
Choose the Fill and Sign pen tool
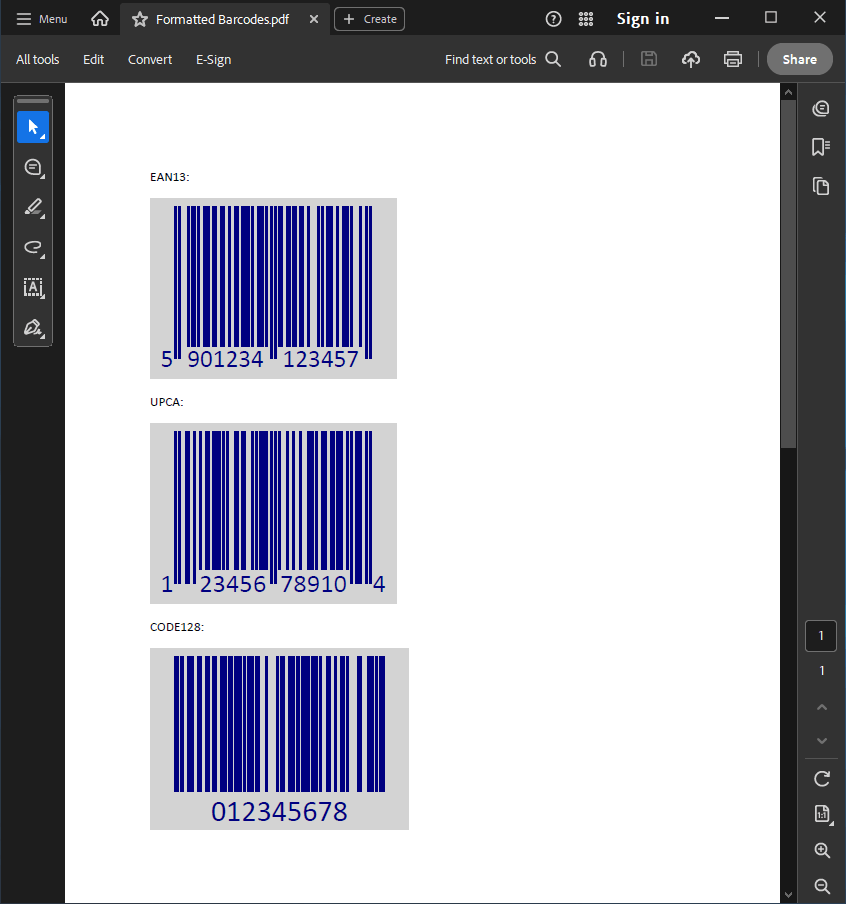33,327
